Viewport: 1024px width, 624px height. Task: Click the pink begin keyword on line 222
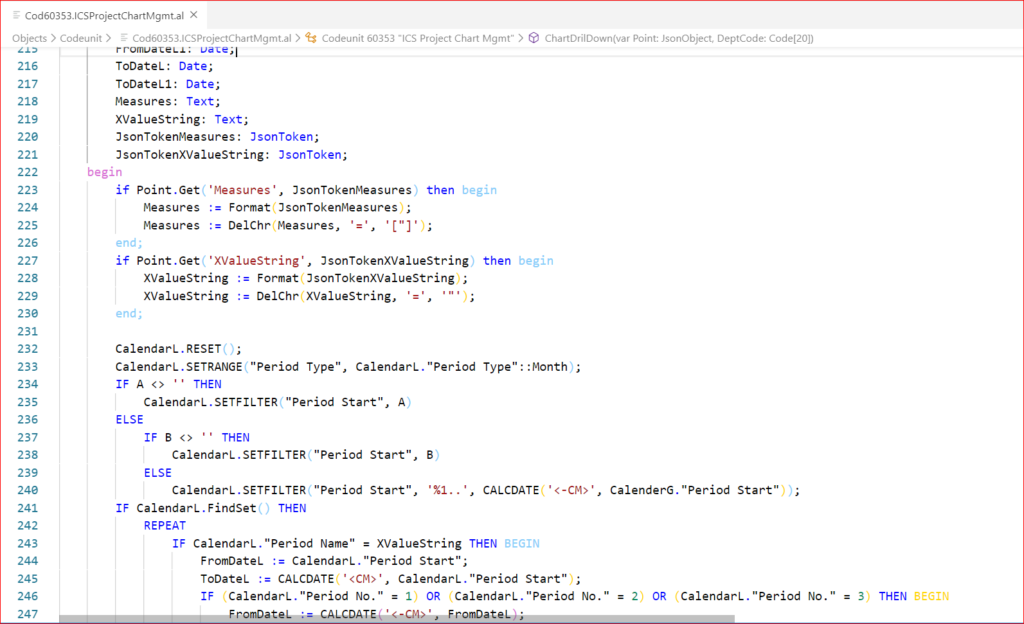coord(104,172)
